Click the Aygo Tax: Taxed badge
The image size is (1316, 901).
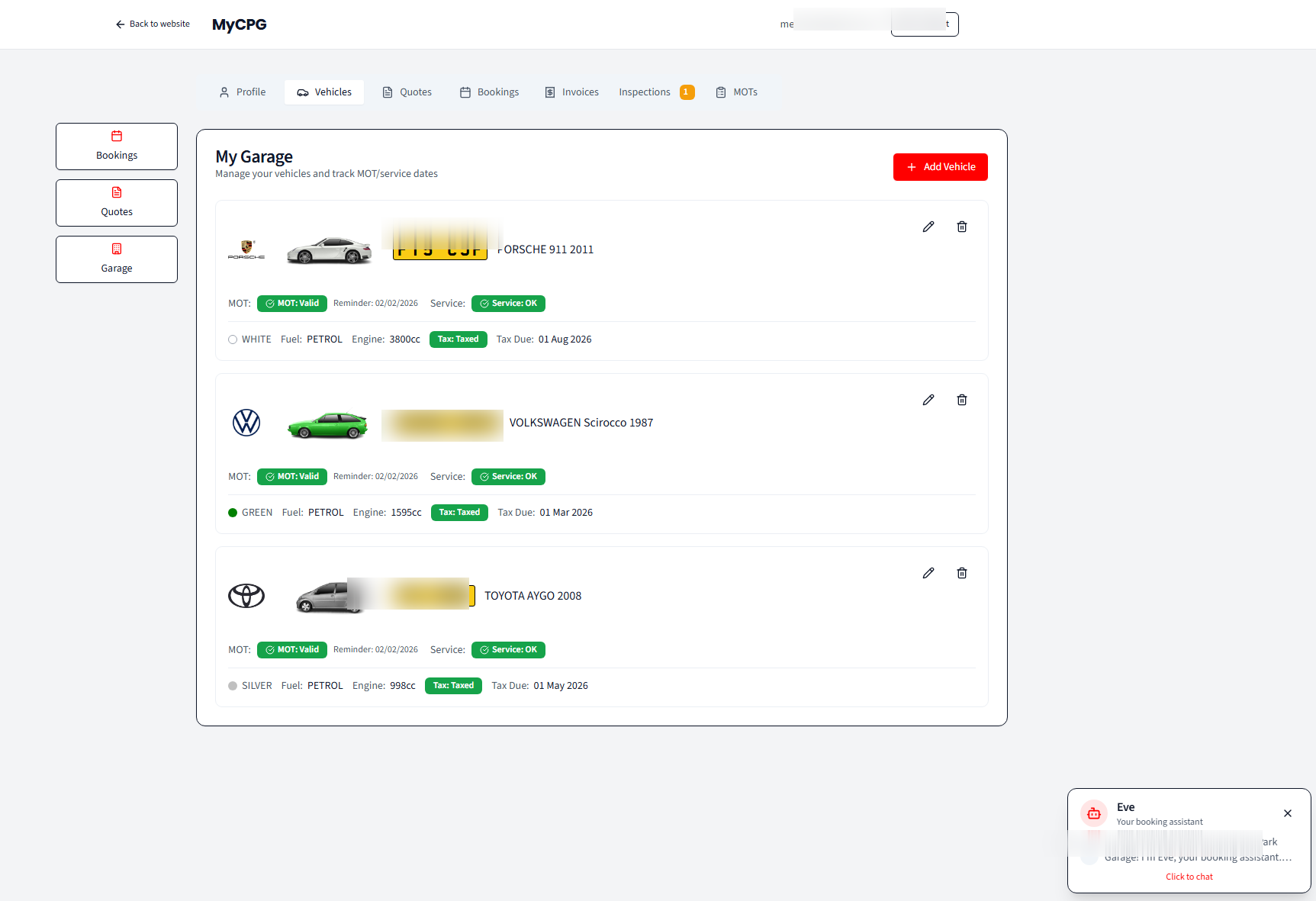(x=453, y=686)
